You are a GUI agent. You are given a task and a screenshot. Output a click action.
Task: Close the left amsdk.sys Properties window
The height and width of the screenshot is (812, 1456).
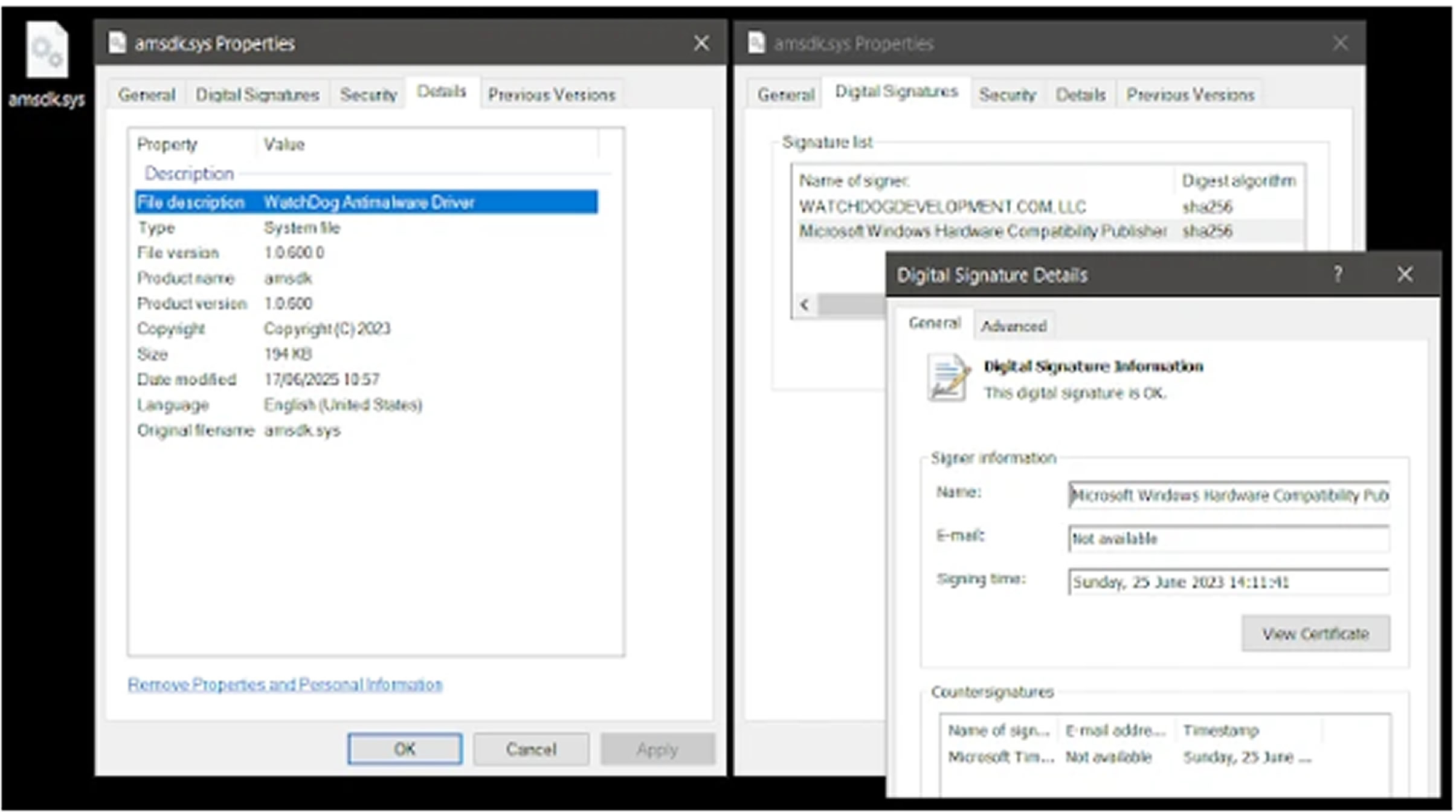point(701,43)
